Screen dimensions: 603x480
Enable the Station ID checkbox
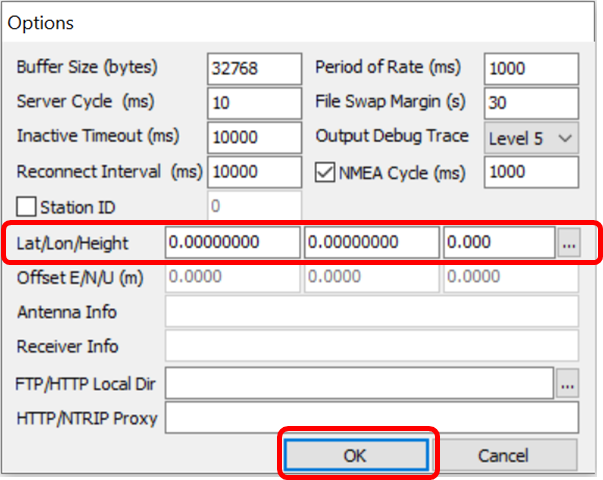[x=27, y=208]
